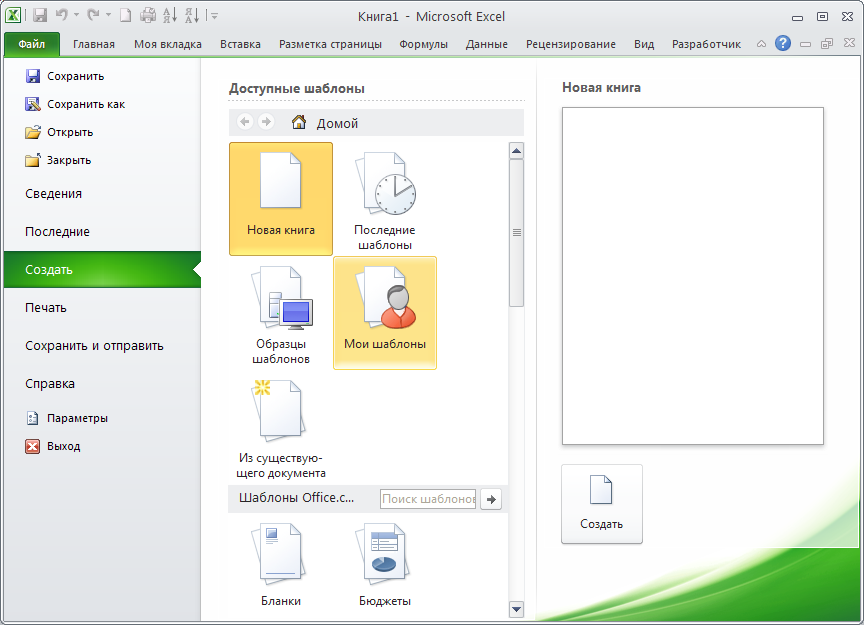
Task: Click the Save floppy icon in the quick access toolbar
Action: [x=40, y=15]
